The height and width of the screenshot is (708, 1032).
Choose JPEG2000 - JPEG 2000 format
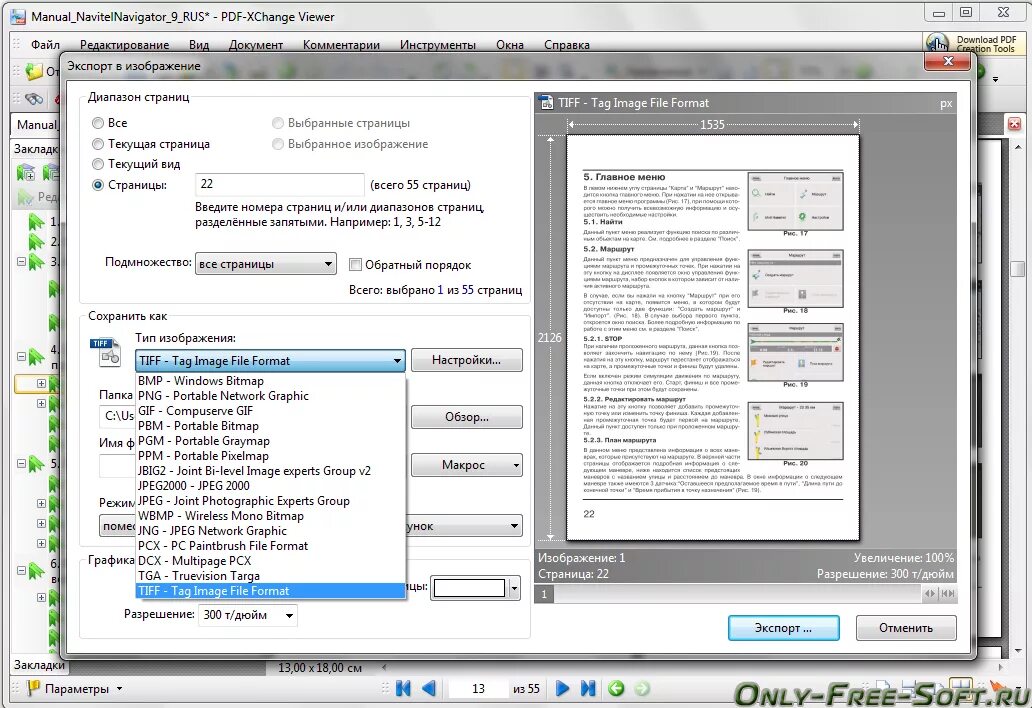click(x=271, y=486)
